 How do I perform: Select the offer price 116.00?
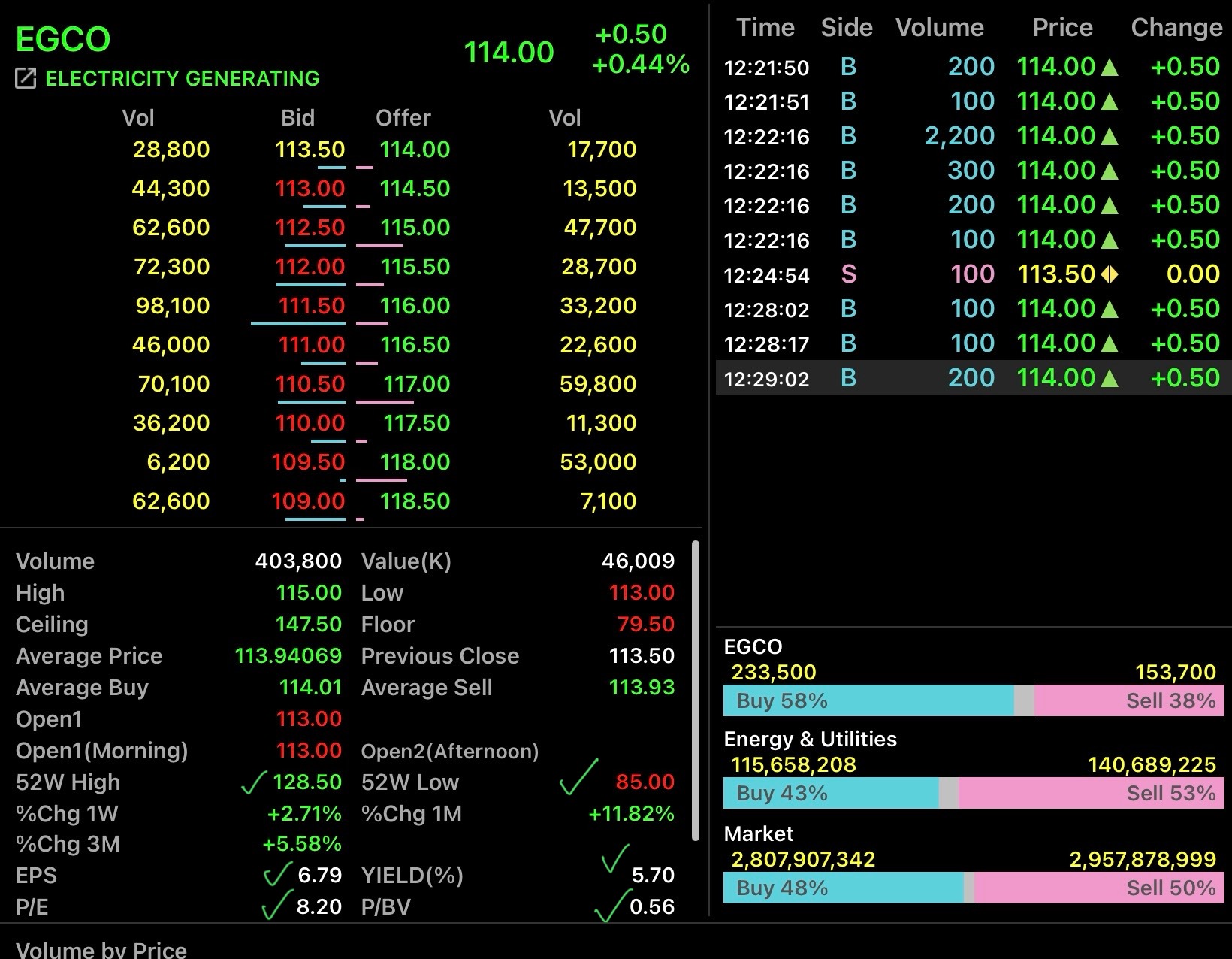[415, 306]
